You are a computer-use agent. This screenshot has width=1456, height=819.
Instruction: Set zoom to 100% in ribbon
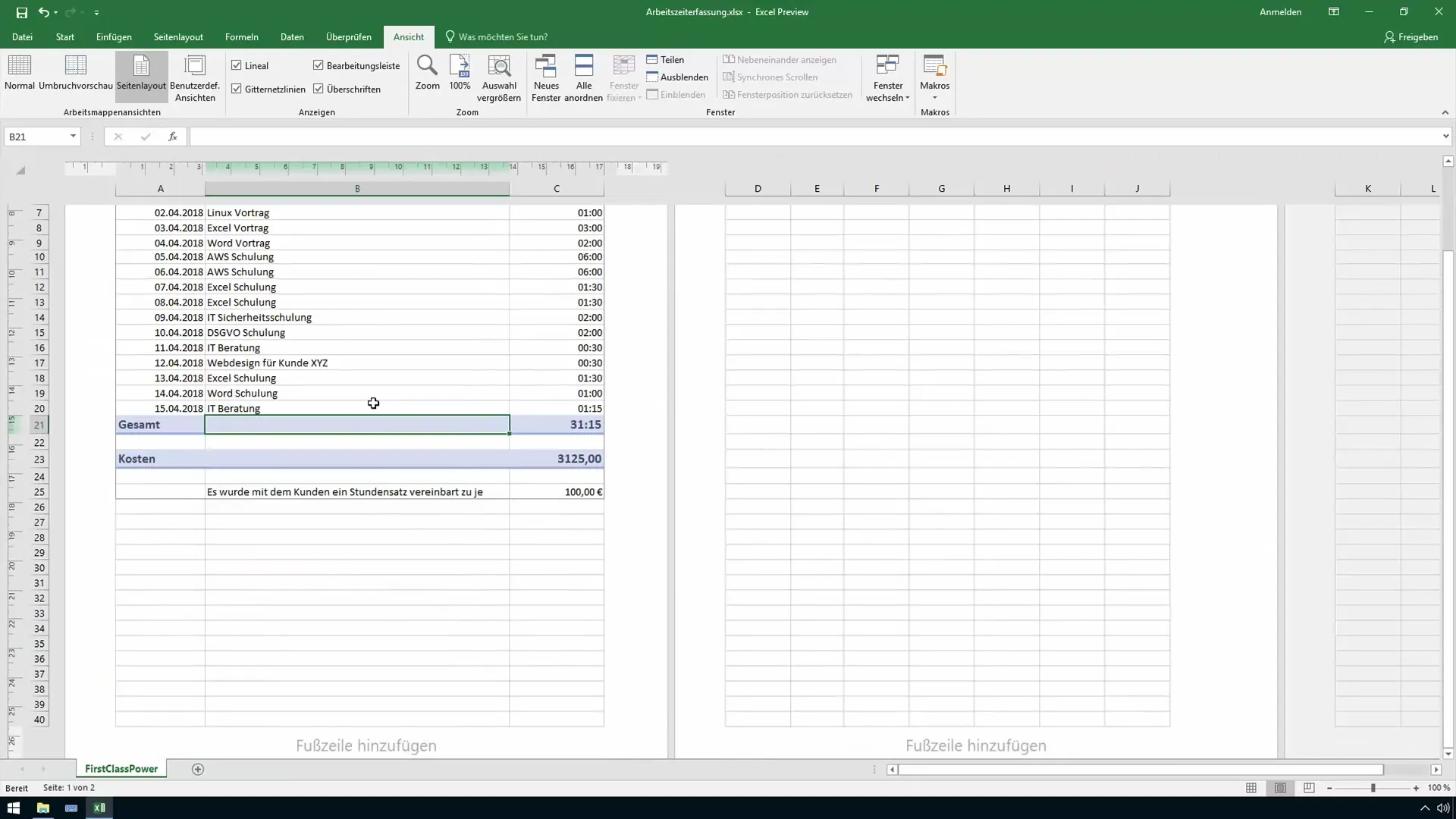click(x=460, y=74)
